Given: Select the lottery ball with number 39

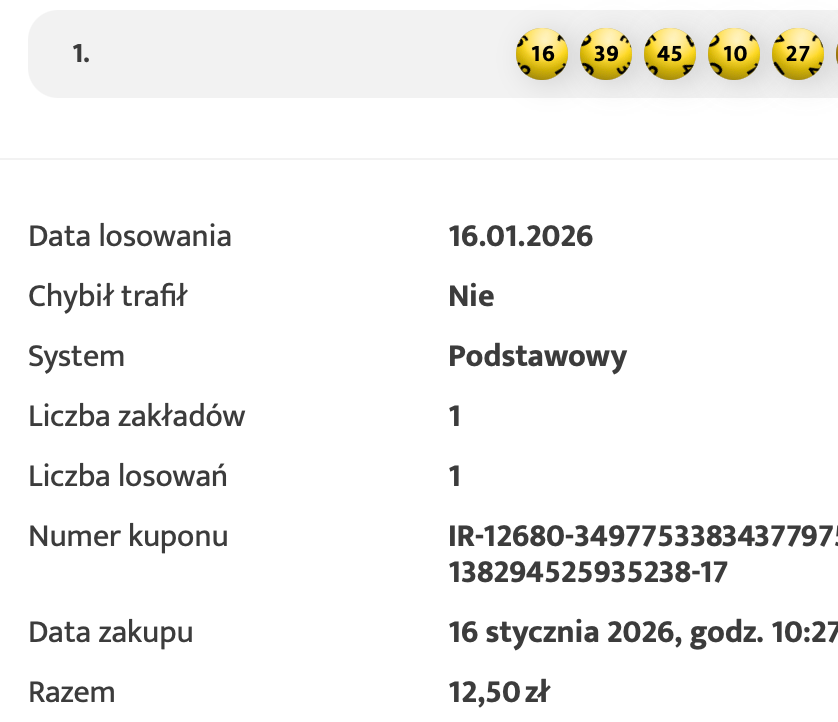Looking at the screenshot, I should coord(606,54).
